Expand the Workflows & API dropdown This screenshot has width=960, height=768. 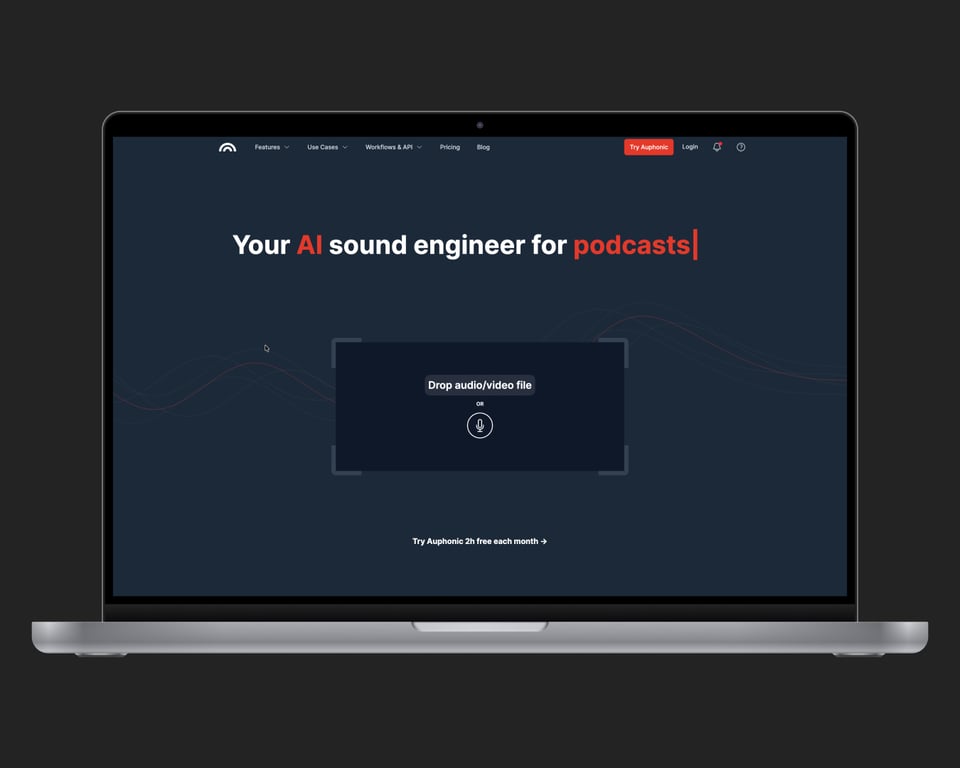(393, 147)
